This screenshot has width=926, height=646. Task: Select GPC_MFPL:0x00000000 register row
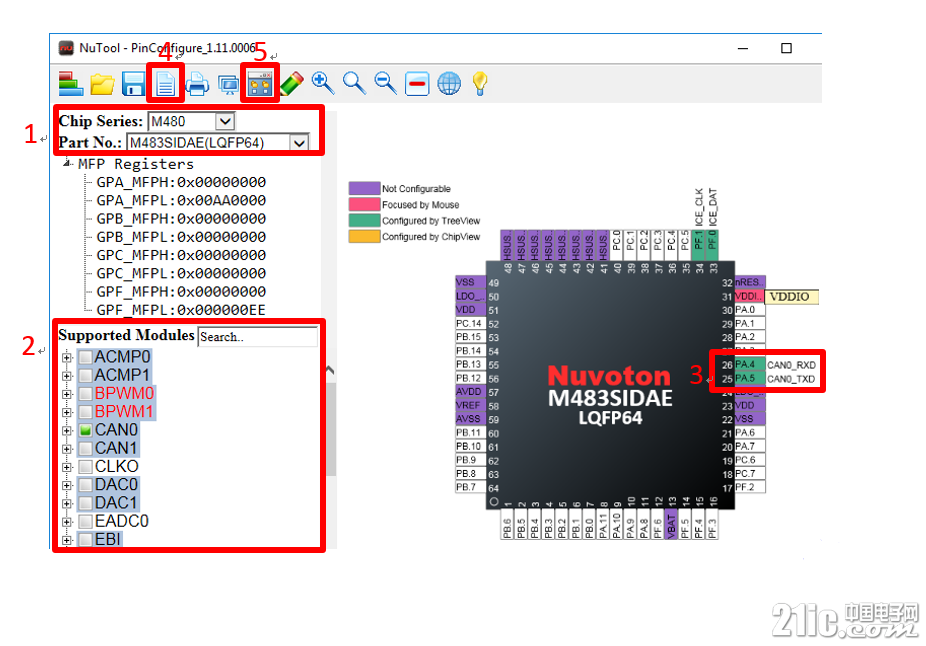pyautogui.click(x=181, y=273)
